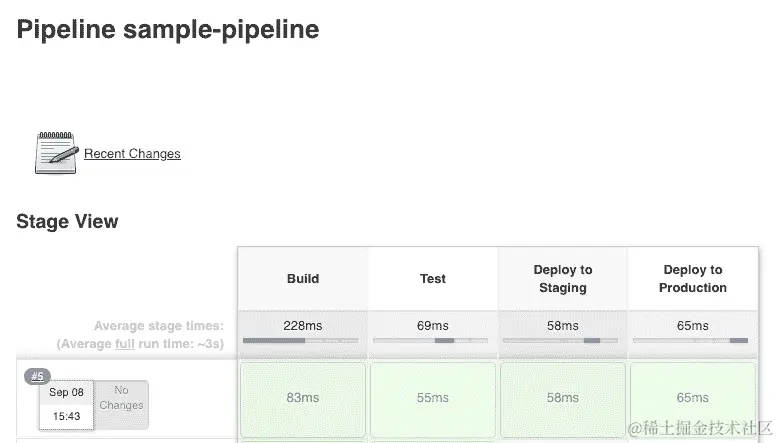The height and width of the screenshot is (443, 779).
Task: Click the Recent Changes notepad icon
Action: point(56,153)
